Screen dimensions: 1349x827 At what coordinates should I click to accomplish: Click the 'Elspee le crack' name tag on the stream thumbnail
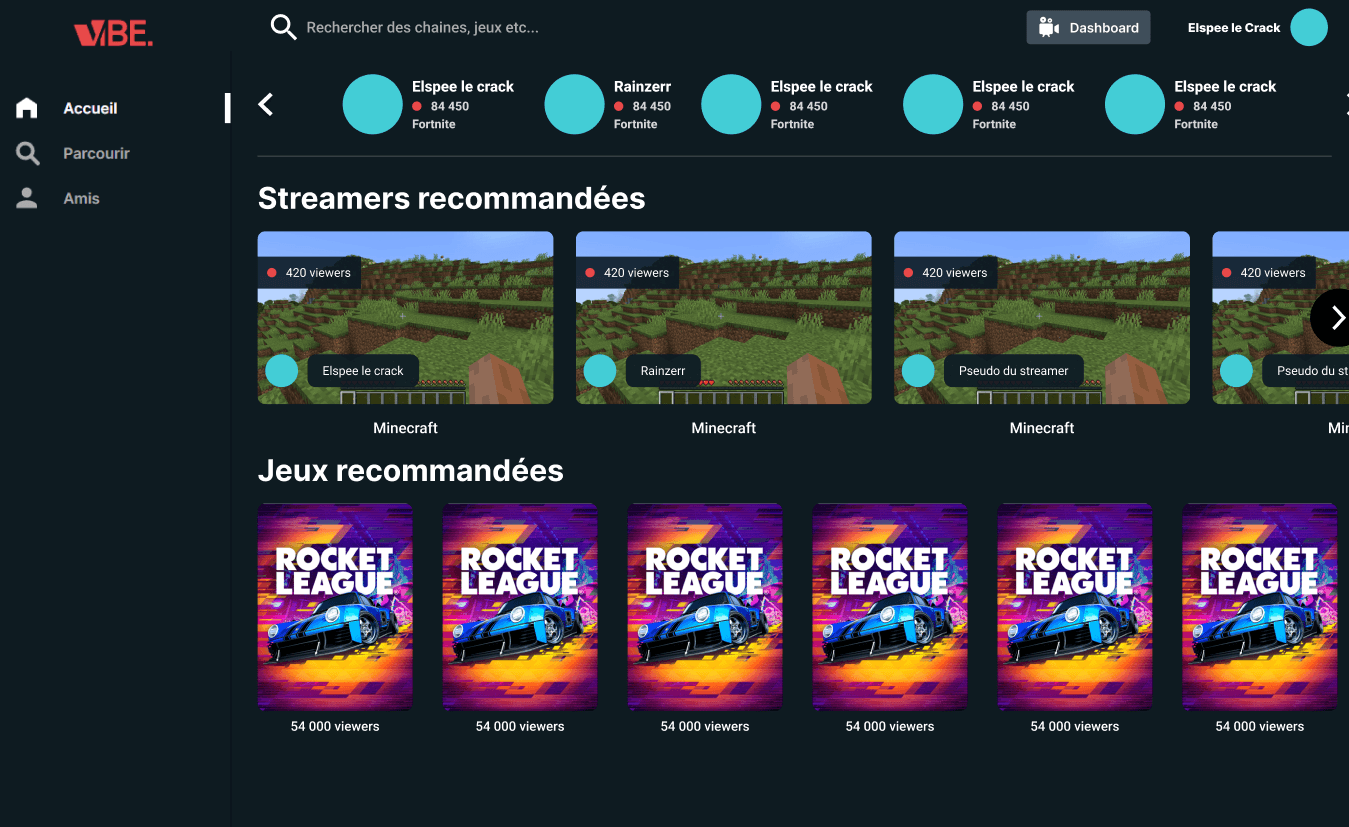363,371
